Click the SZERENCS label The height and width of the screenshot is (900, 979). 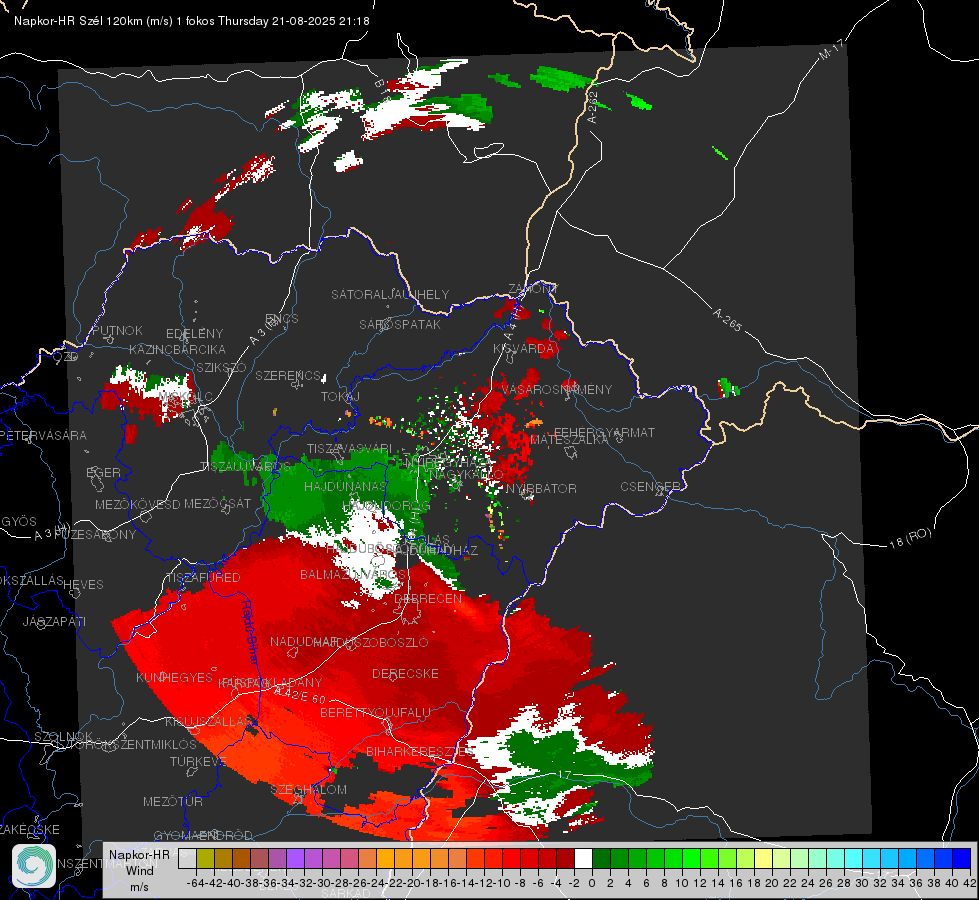tap(288, 375)
